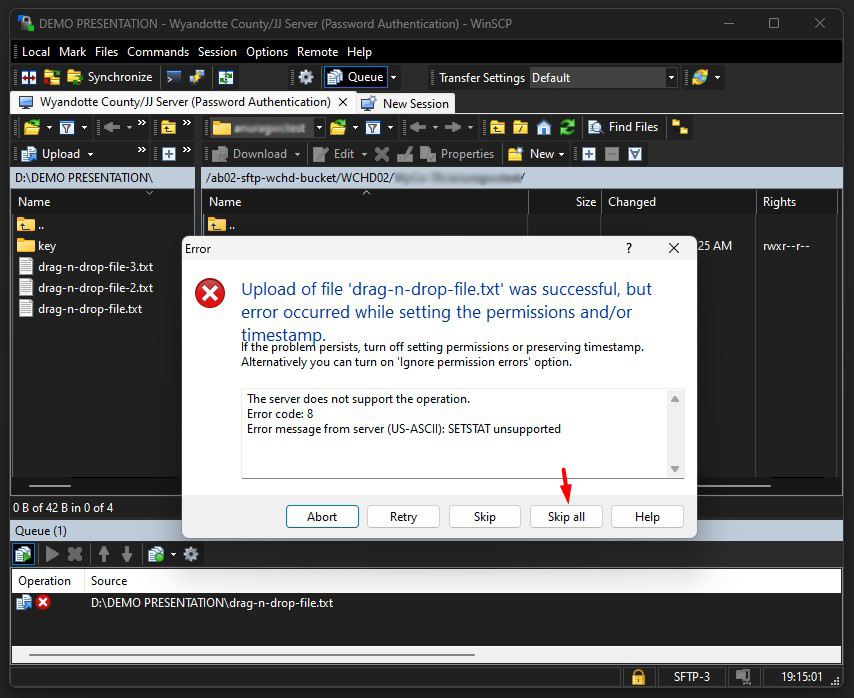854x698 pixels.
Task: Click the Rename icon in remote toolbar
Action: coord(405,154)
